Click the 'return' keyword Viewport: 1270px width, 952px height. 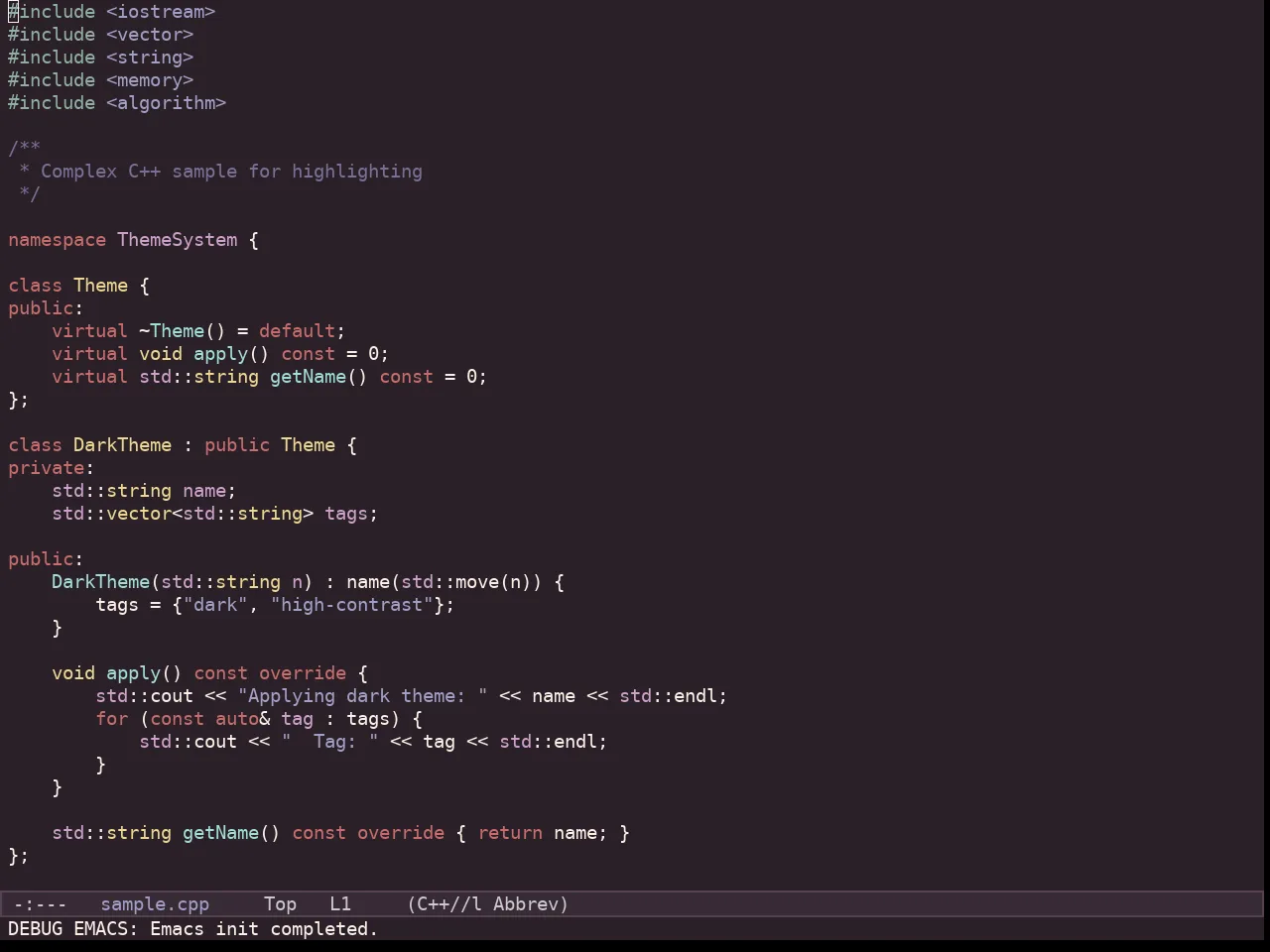click(x=510, y=833)
